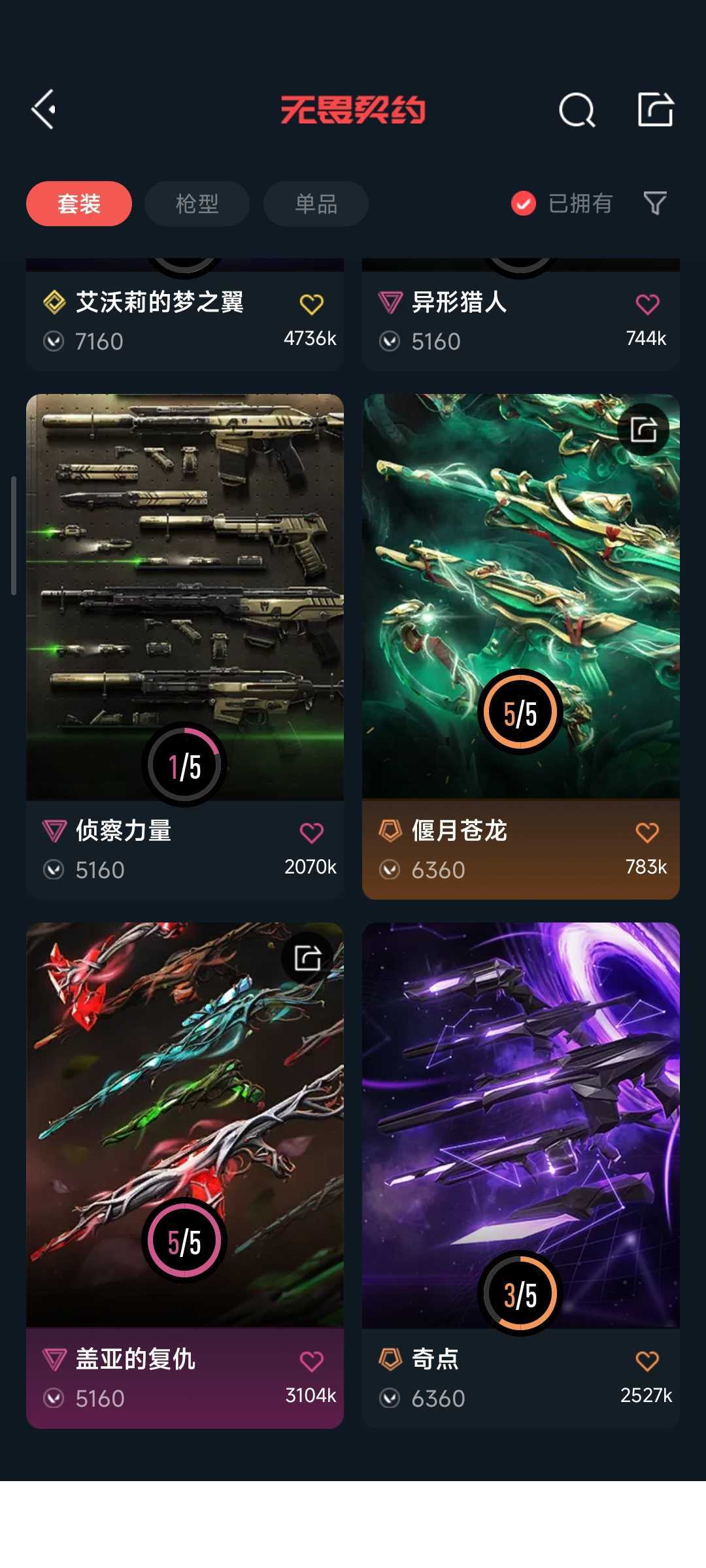The height and width of the screenshot is (1568, 706).
Task: Open 偃月苍龙 bundle title link
Action: tap(459, 830)
